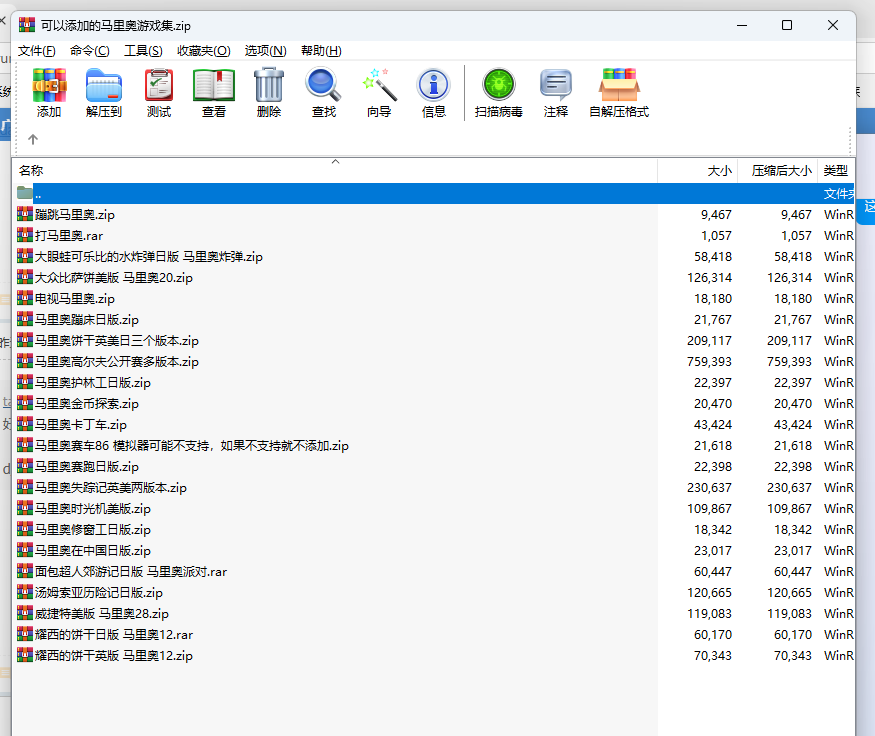The width and height of the screenshot is (875, 736).
Task: Click archive icon of 电视马里奥.zip
Action: [x=25, y=298]
